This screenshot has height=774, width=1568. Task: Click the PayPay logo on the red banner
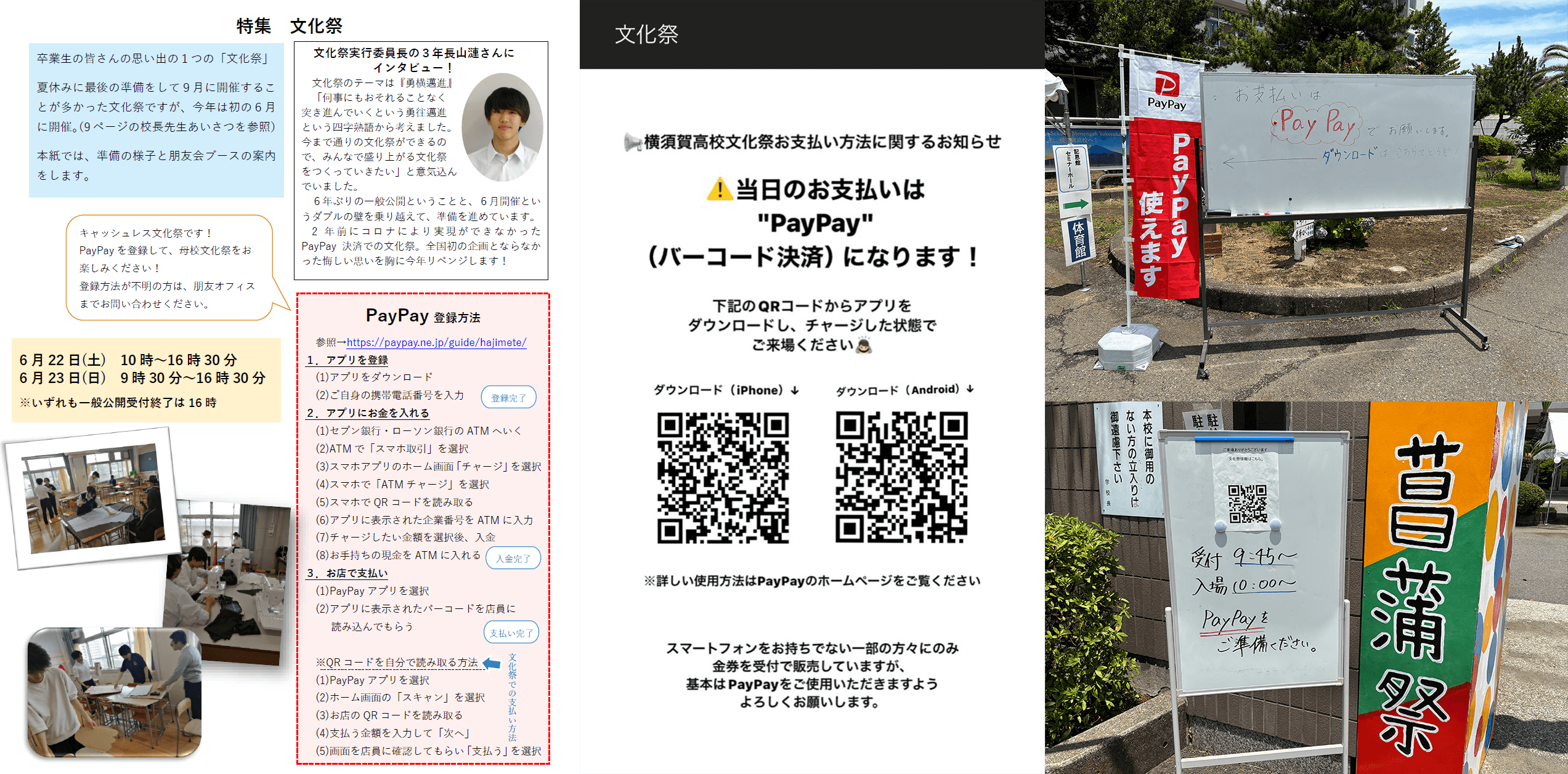(1166, 91)
